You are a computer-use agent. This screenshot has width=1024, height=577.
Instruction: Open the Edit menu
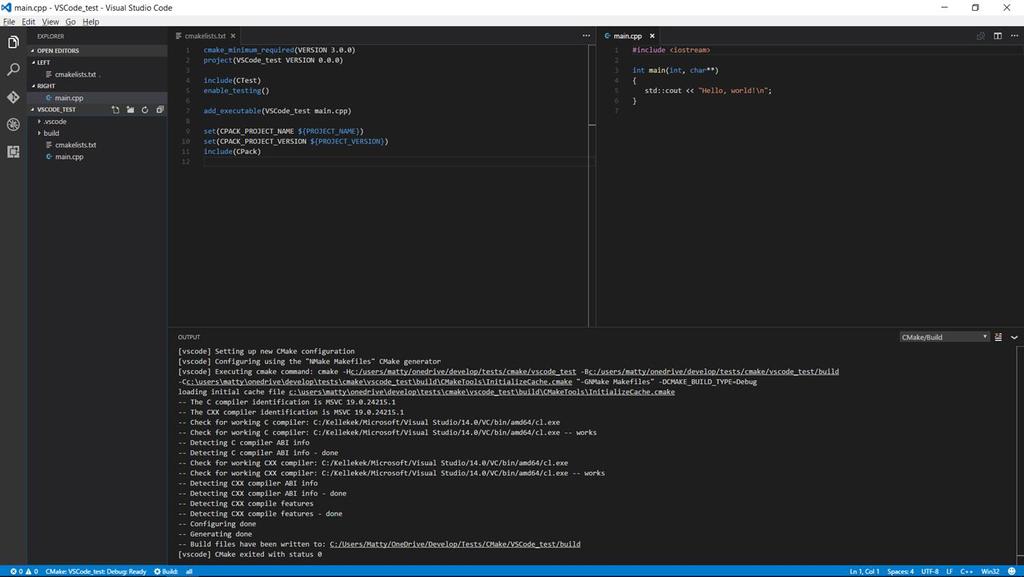[29, 22]
